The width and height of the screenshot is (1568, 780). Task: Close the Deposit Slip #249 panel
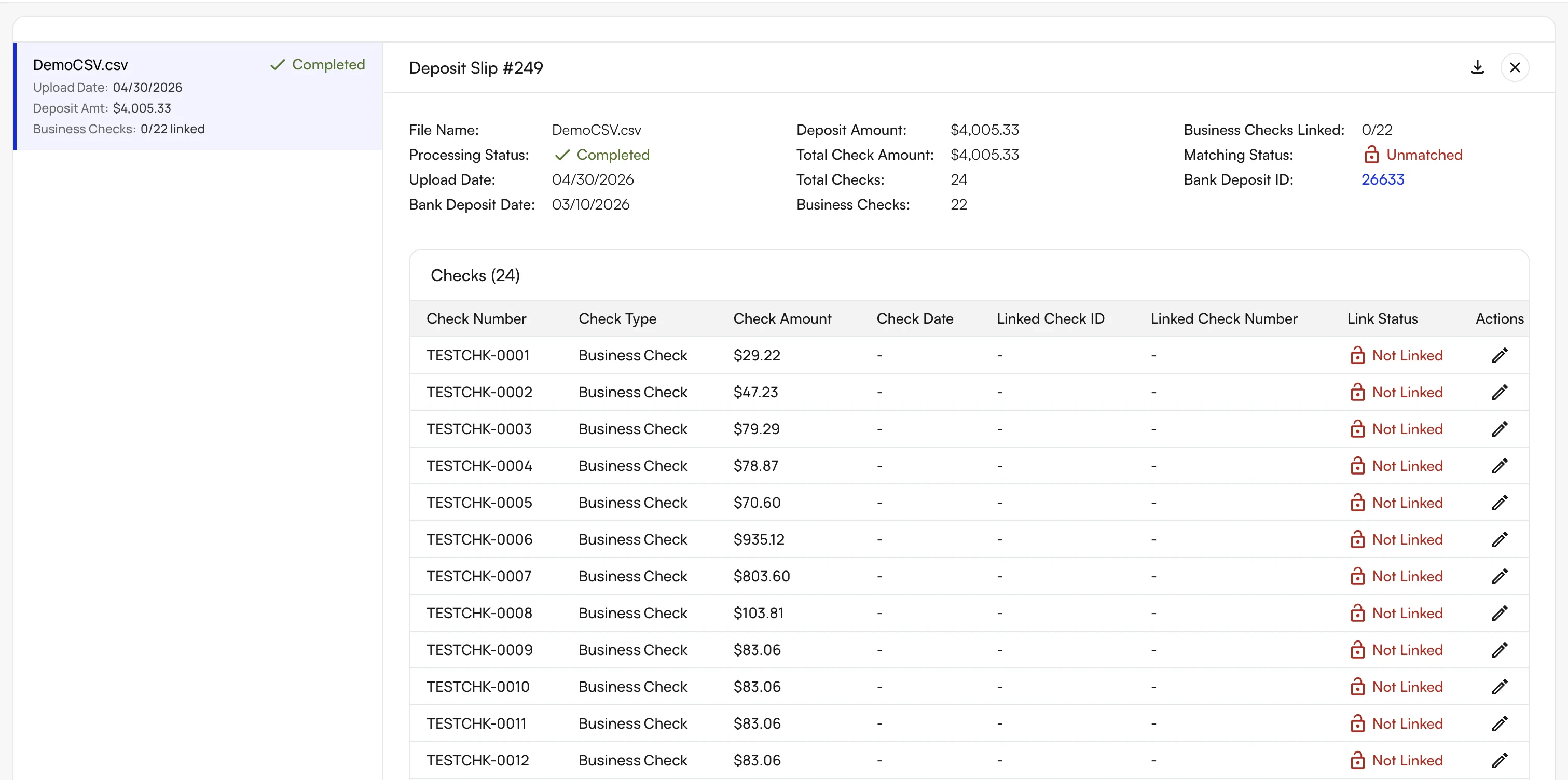click(x=1515, y=67)
